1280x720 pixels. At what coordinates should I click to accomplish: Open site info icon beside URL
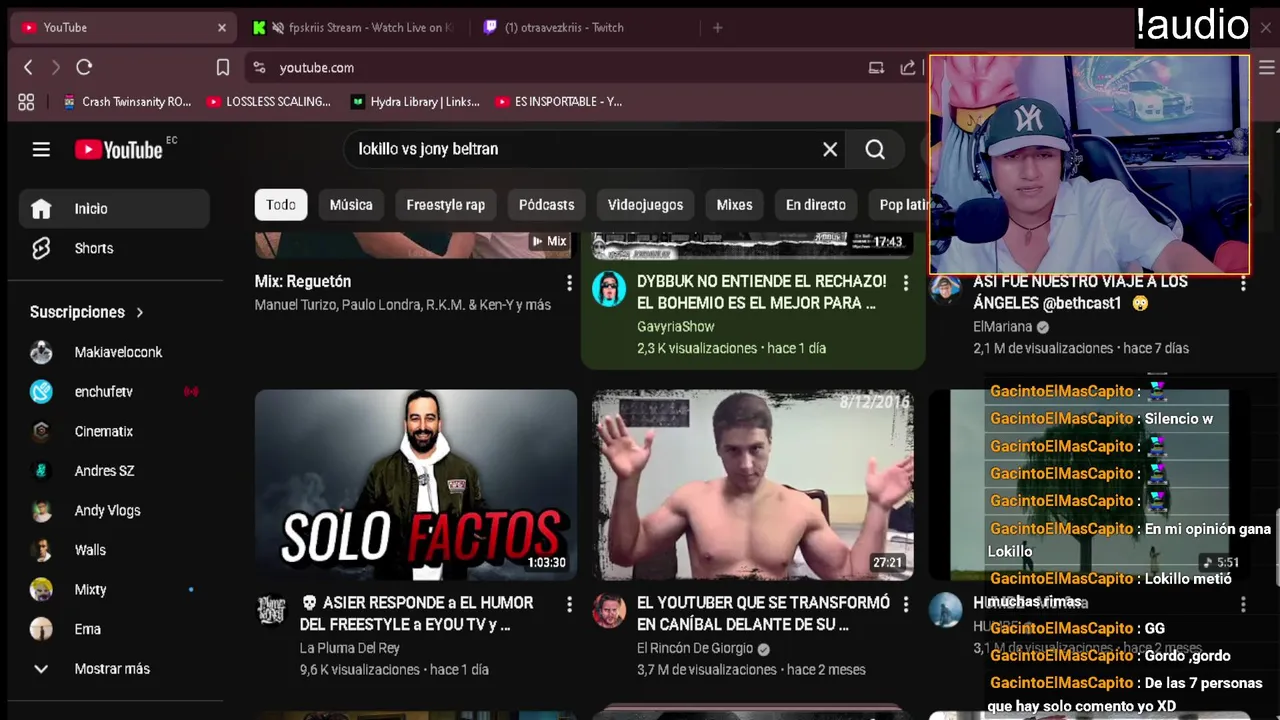[x=259, y=67]
